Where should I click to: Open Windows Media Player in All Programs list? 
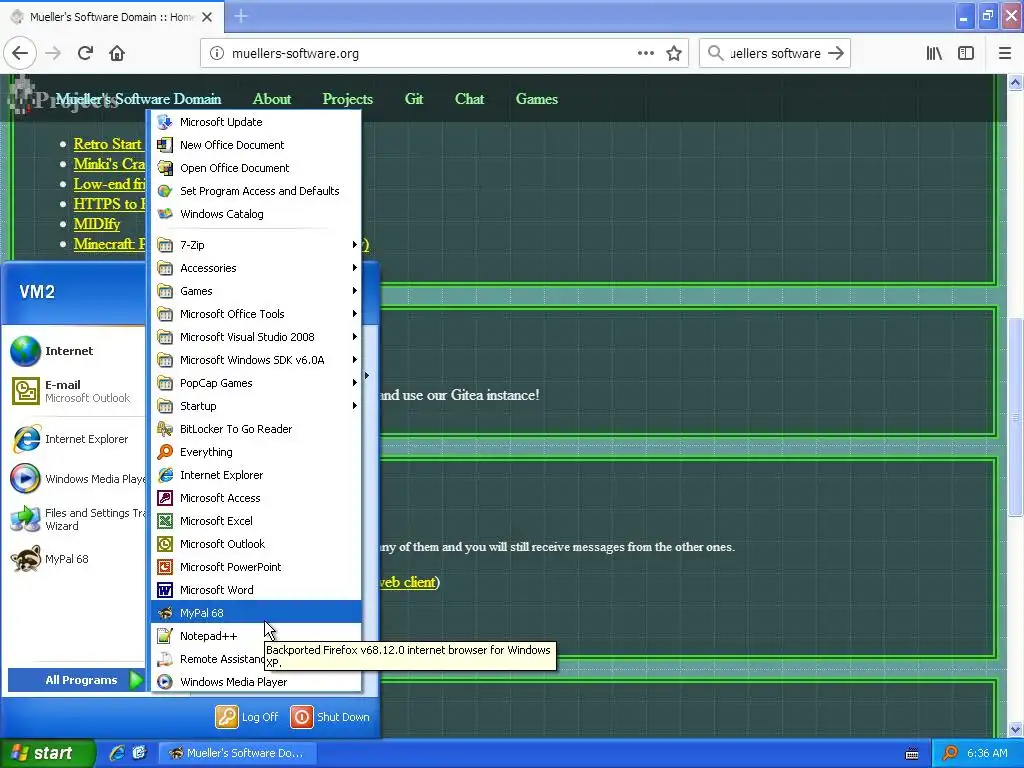257,682
